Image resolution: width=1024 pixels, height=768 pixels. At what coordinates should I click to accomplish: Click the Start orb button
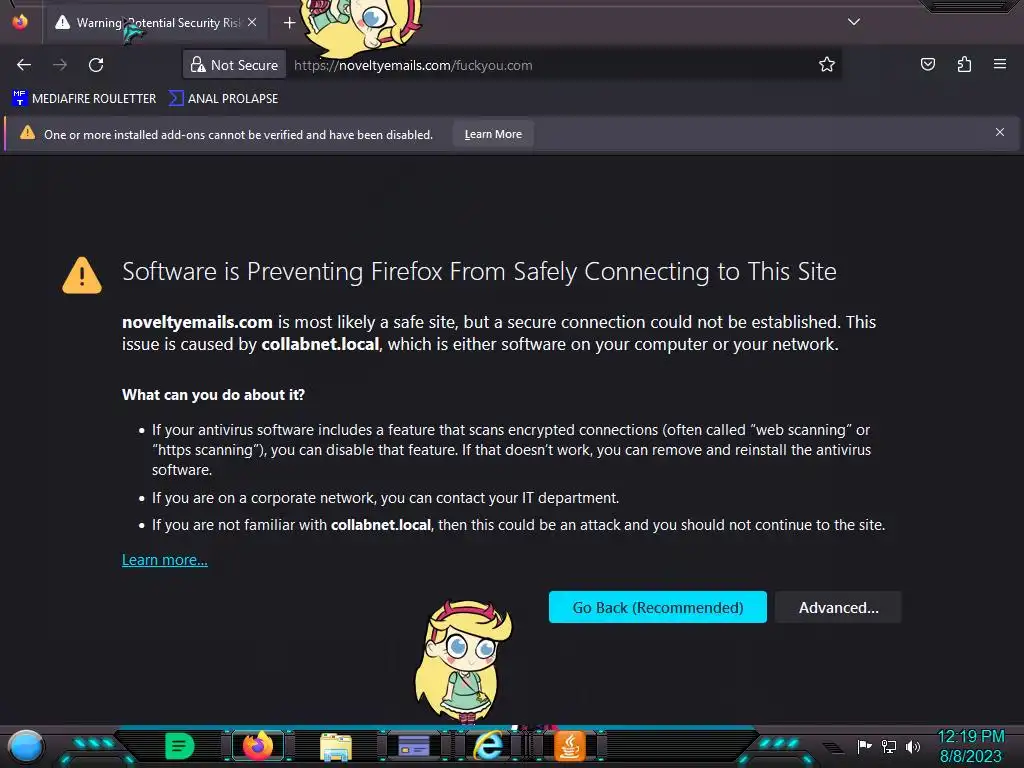(26, 746)
